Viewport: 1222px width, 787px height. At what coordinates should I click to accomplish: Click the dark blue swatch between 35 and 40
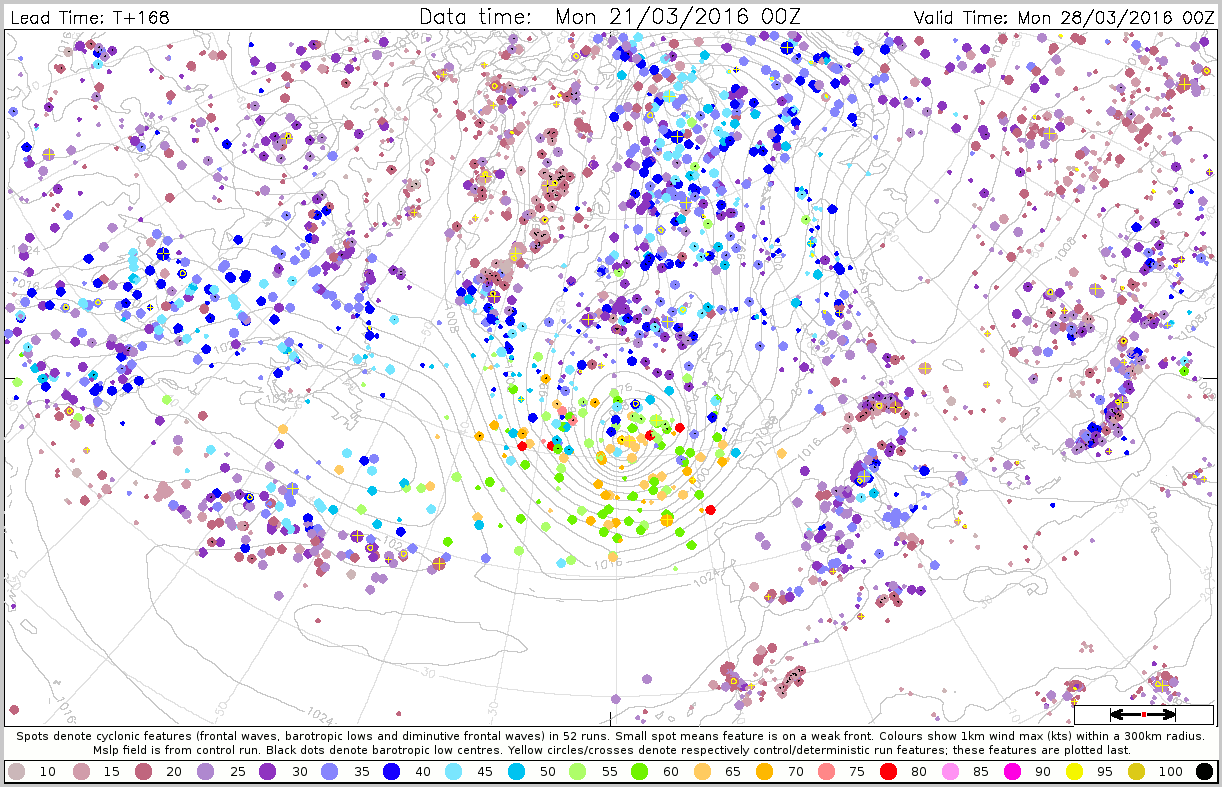391,772
